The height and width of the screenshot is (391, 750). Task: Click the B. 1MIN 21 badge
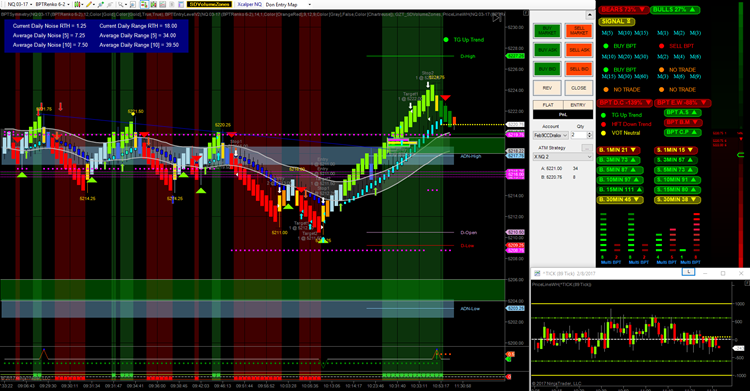click(618, 150)
